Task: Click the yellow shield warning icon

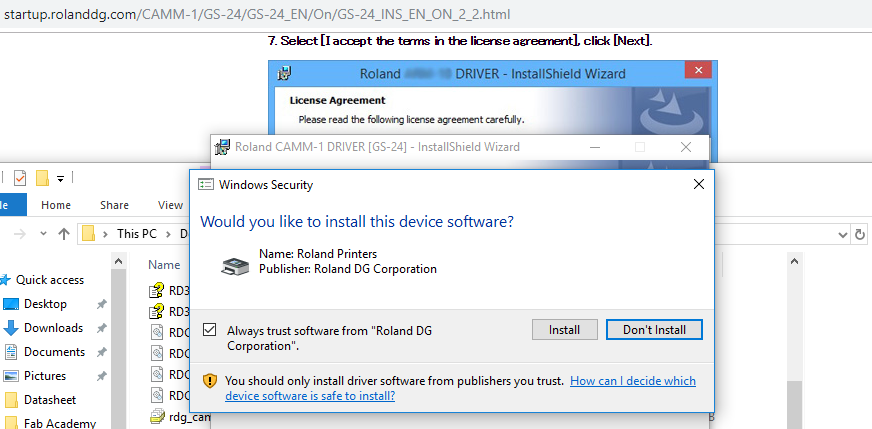Action: (x=210, y=381)
